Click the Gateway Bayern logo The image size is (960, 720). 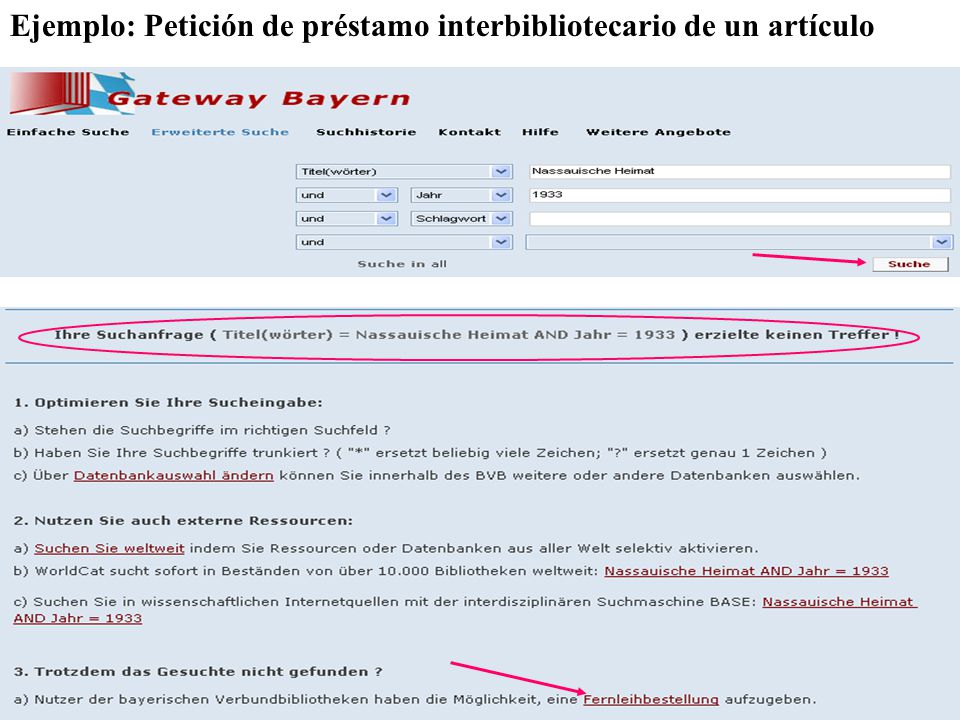pyautogui.click(x=209, y=94)
